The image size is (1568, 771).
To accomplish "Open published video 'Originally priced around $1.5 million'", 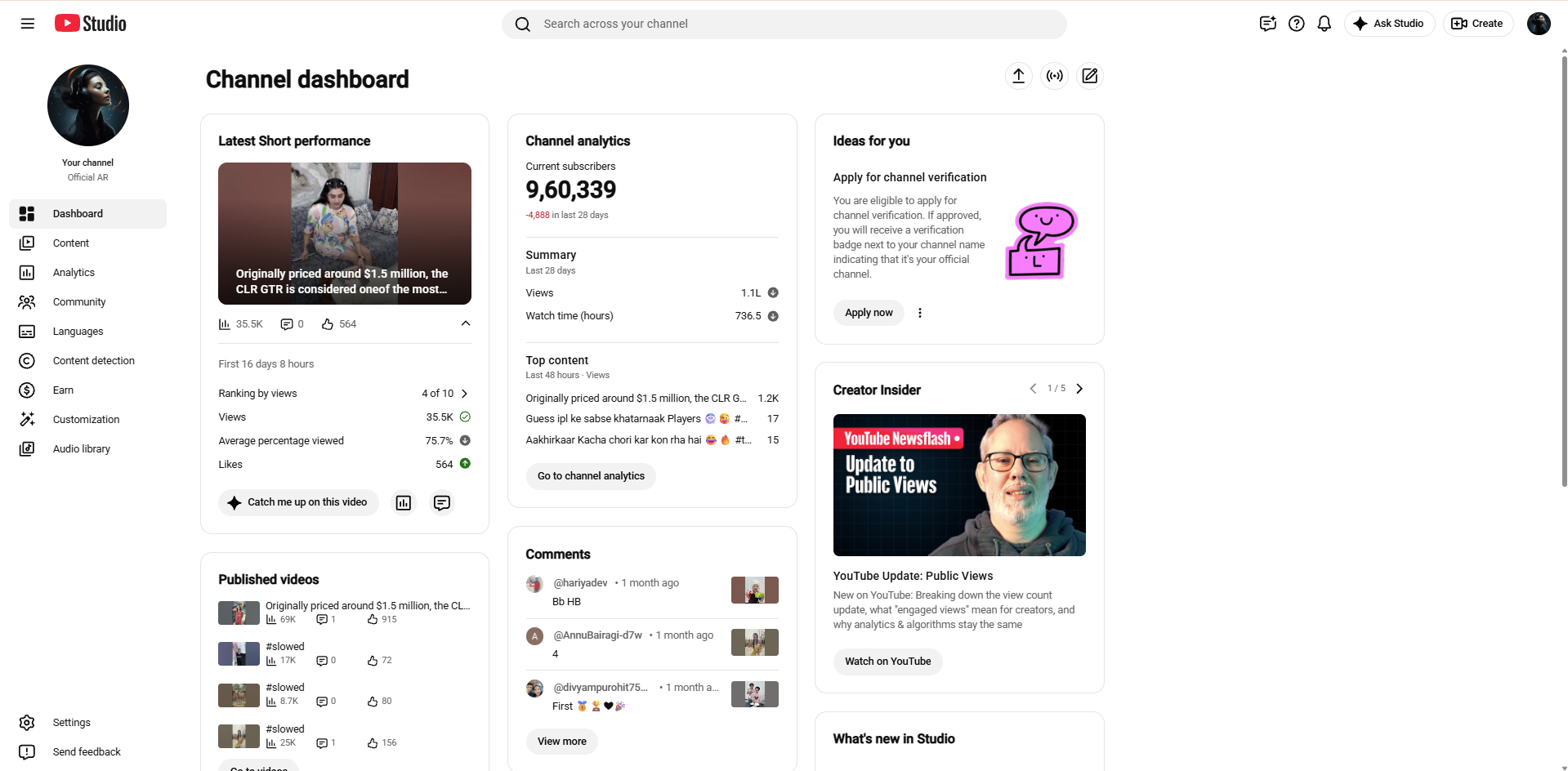I will (x=368, y=606).
